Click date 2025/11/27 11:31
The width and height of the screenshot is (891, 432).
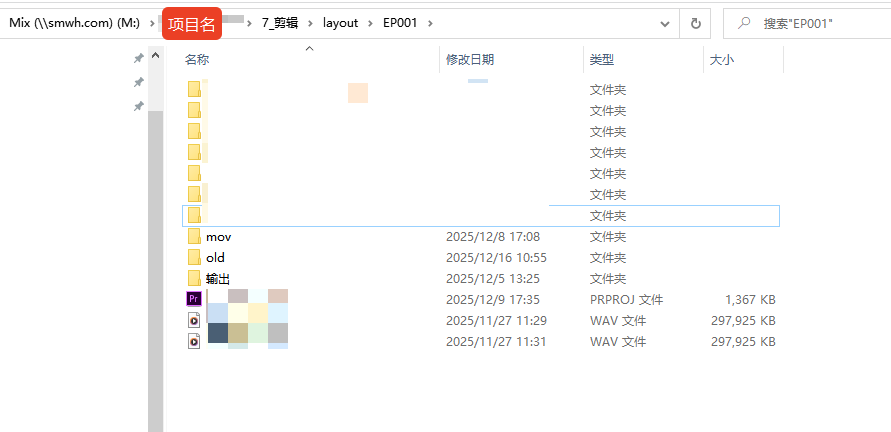tap(496, 342)
